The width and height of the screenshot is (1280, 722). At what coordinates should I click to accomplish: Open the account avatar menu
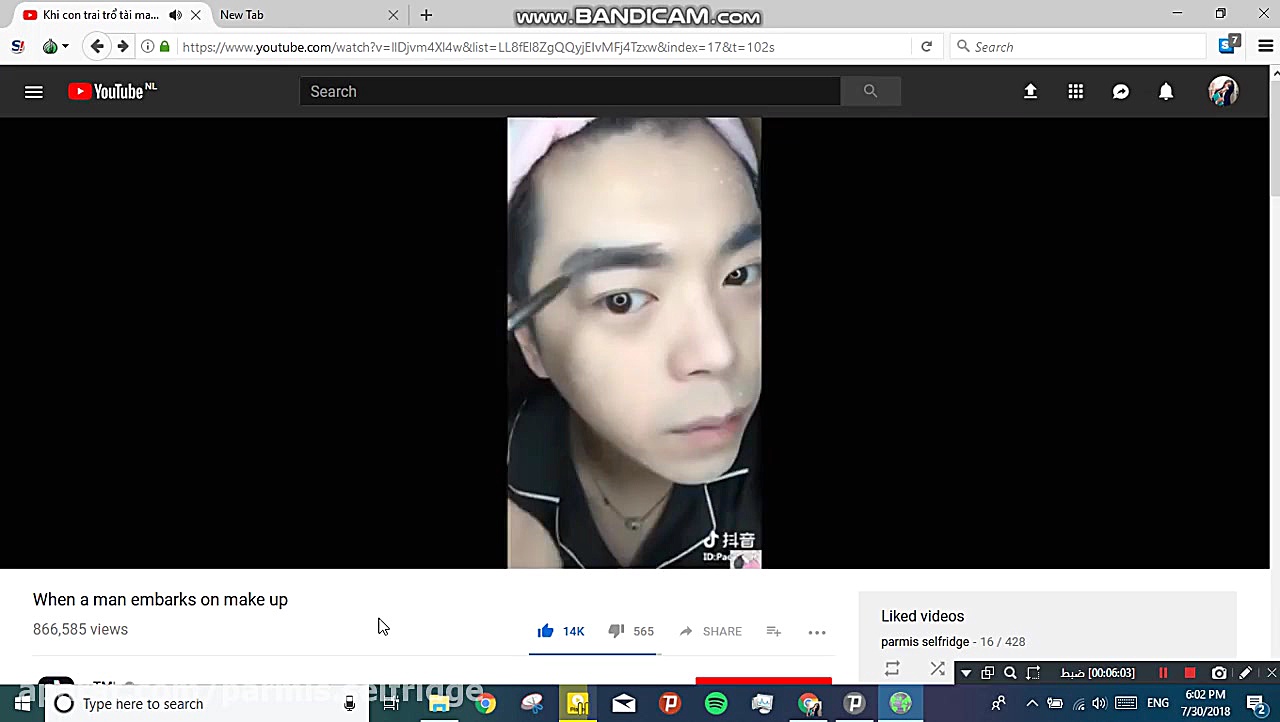[1223, 92]
